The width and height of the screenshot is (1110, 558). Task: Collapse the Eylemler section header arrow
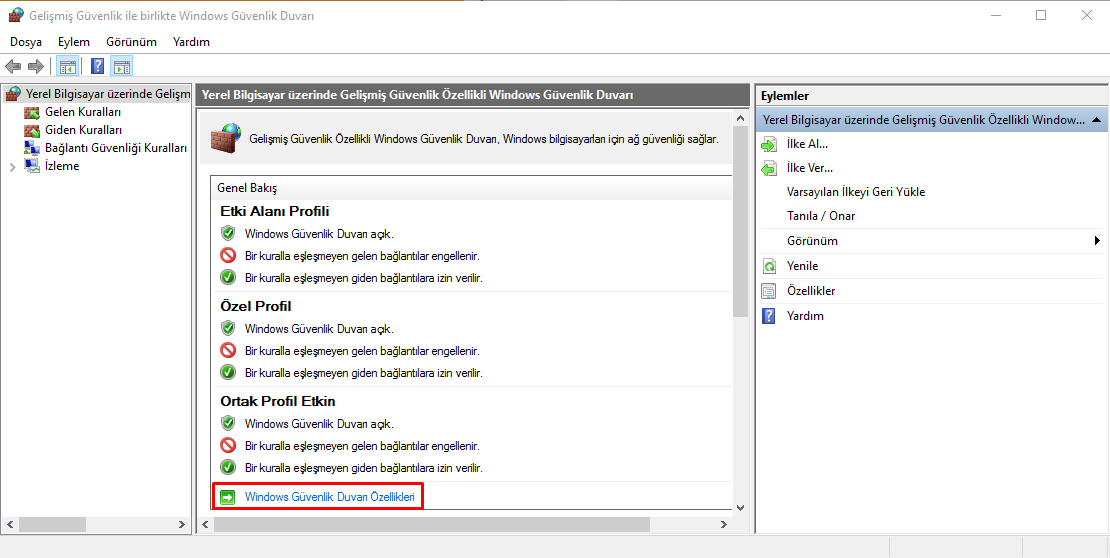(x=1097, y=120)
